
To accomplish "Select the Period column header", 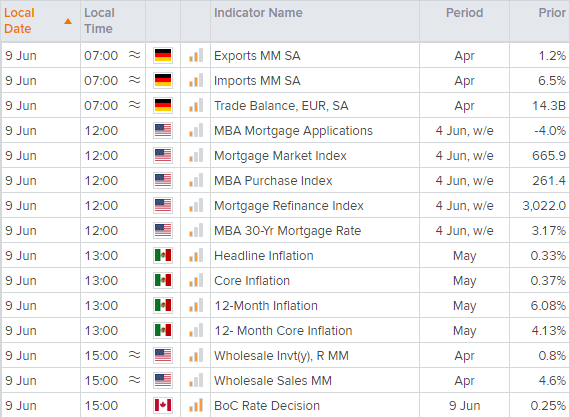I will click(464, 13).
